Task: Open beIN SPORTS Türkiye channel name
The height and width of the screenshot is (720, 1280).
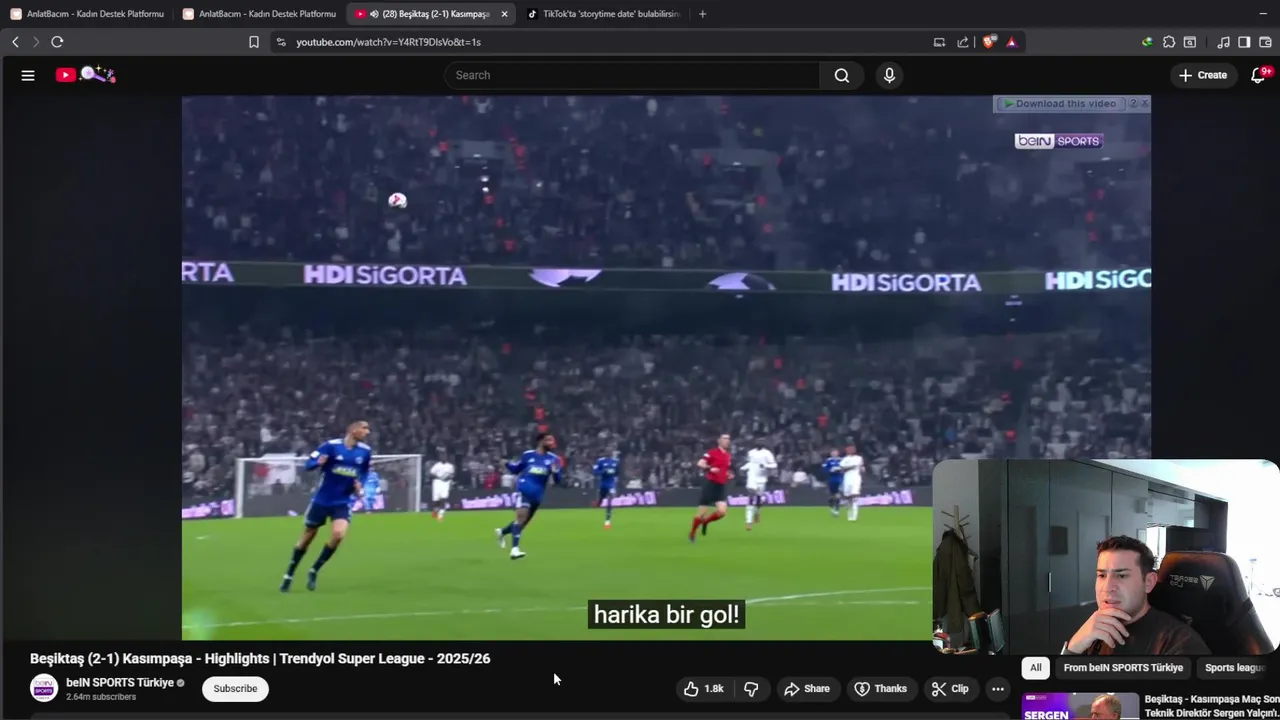Action: (x=120, y=683)
